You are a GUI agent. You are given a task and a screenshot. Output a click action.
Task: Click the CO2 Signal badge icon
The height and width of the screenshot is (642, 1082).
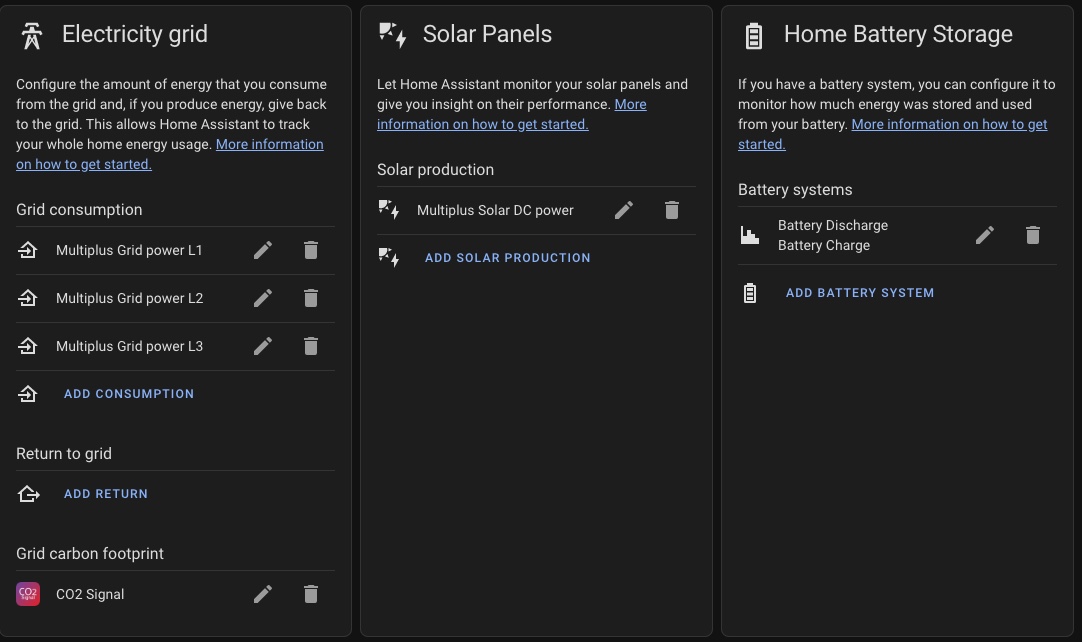click(27, 594)
